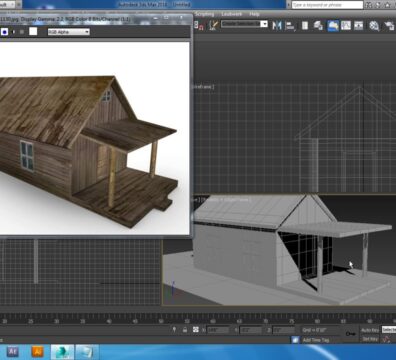Screen dimensions: 396x360
Task: Open the fourth taskbar window button
Action: click(87, 352)
